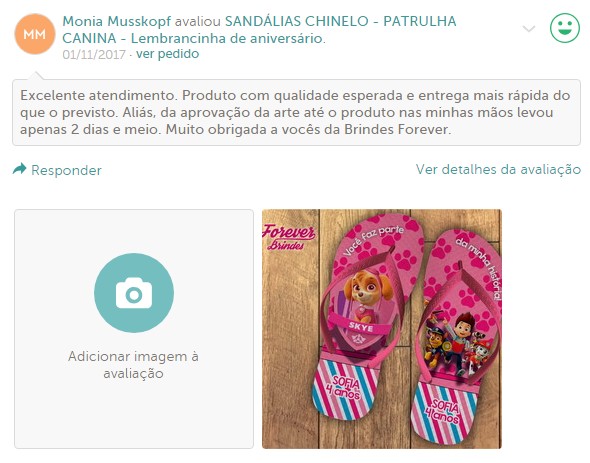
Task: Click the Forever Brindes logo in the photo
Action: [289, 237]
